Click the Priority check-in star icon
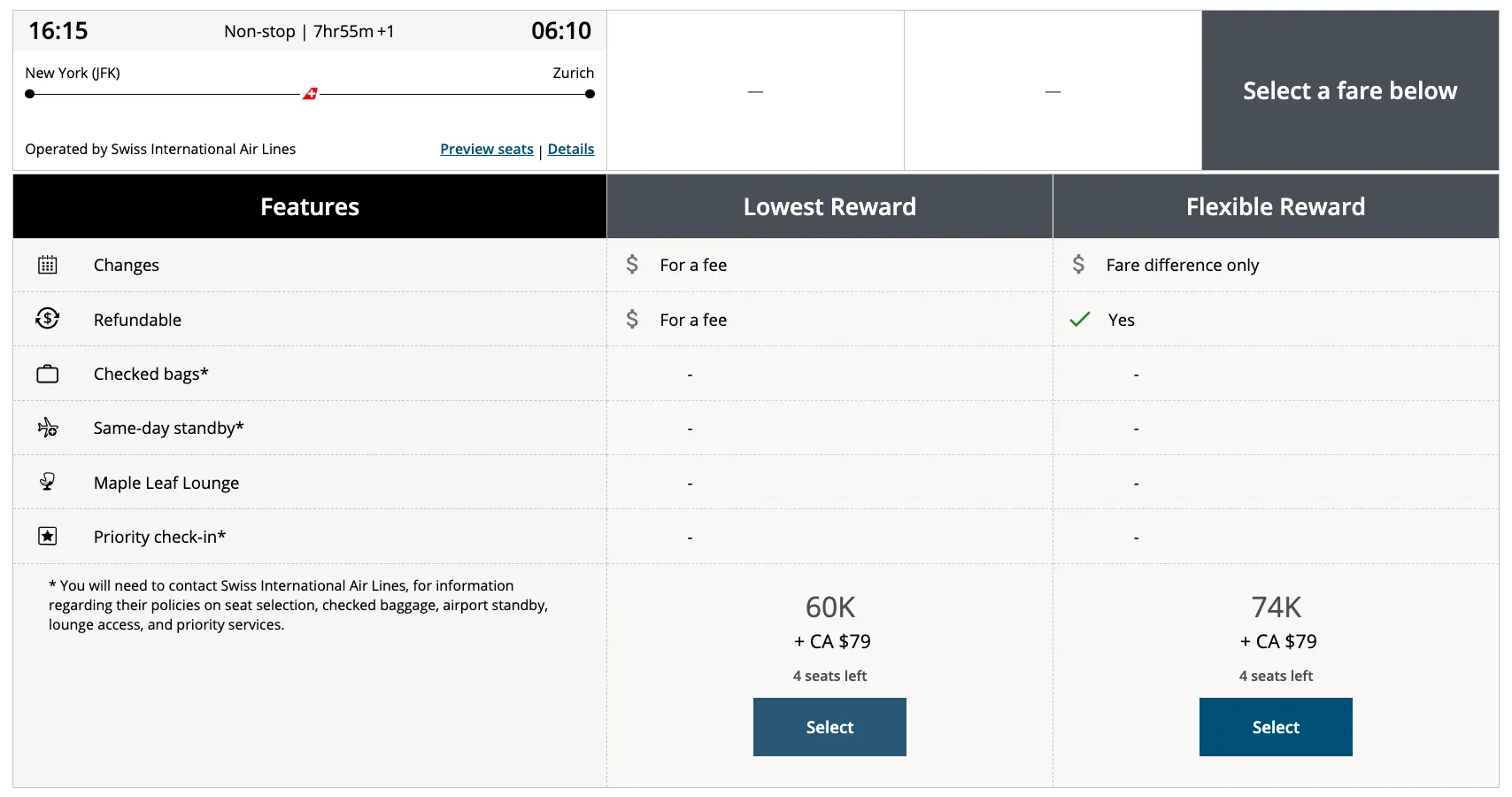The image size is (1512, 797). [x=48, y=536]
